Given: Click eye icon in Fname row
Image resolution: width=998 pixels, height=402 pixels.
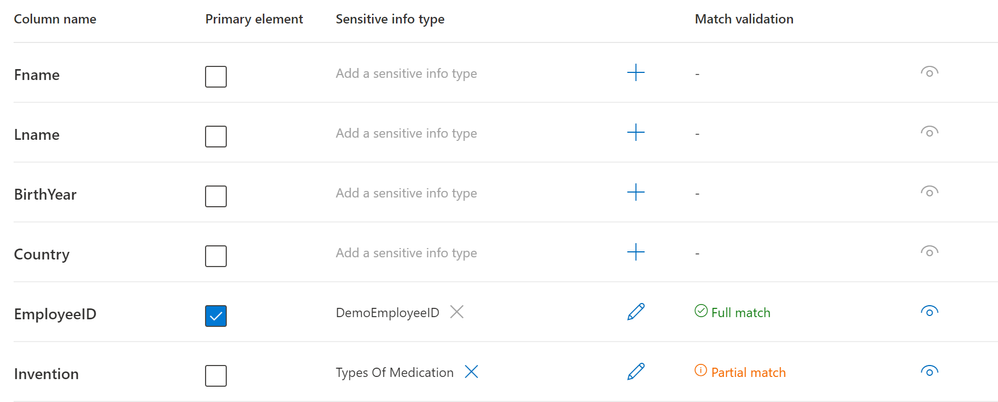Looking at the screenshot, I should click(929, 73).
